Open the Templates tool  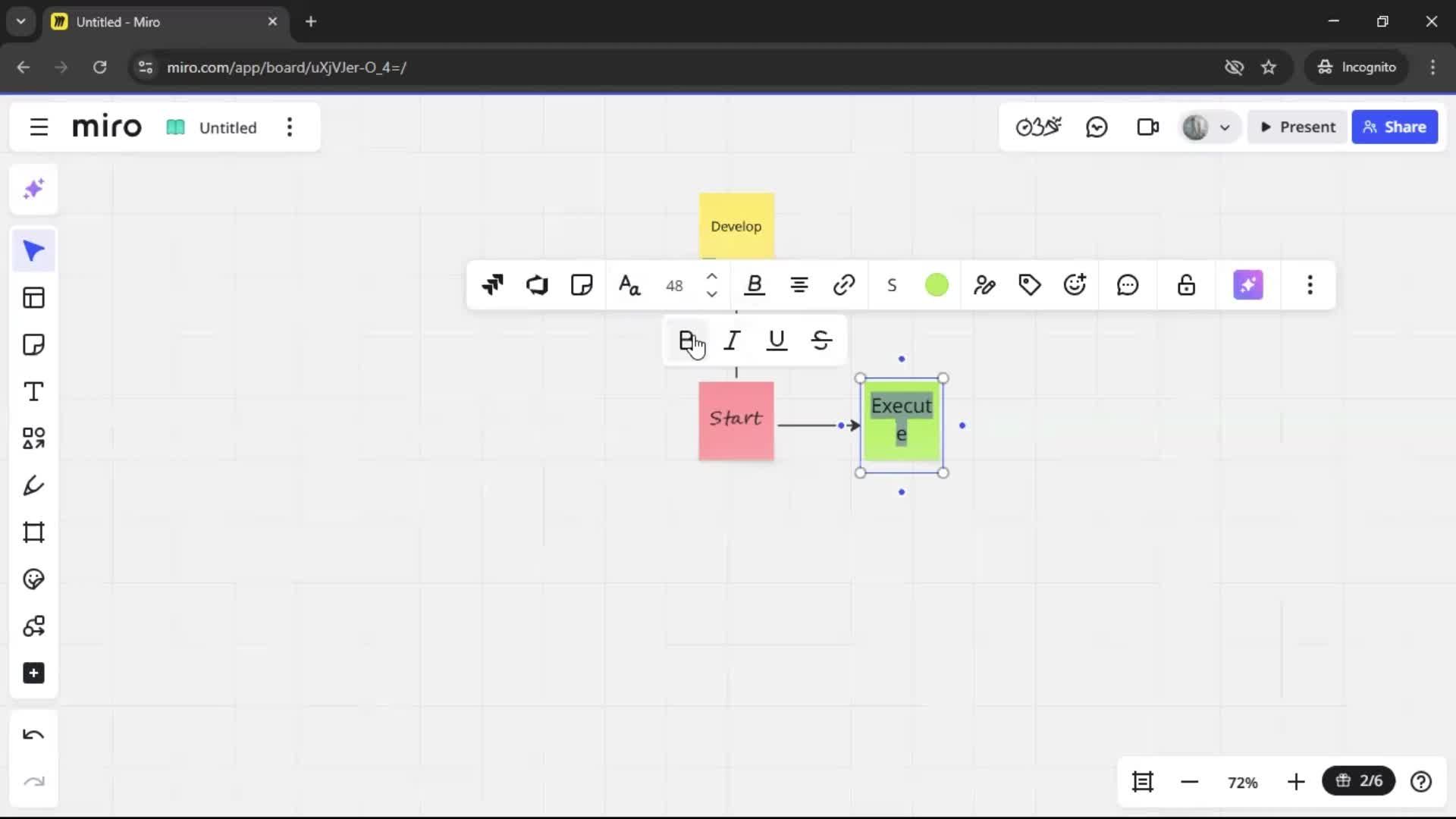pyautogui.click(x=33, y=298)
